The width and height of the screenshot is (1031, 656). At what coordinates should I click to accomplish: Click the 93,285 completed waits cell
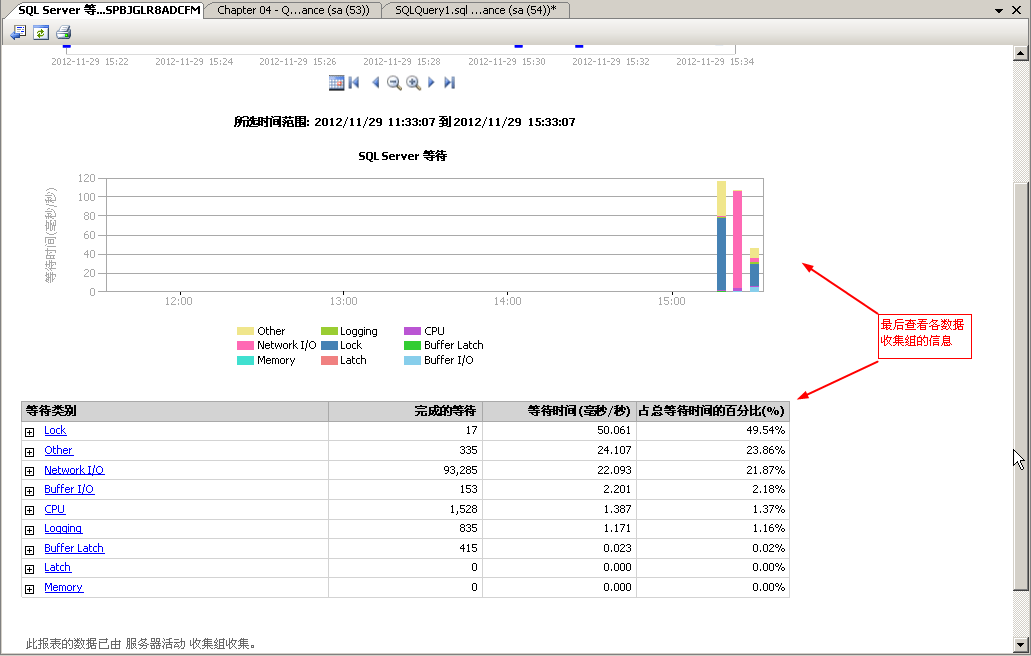click(406, 470)
